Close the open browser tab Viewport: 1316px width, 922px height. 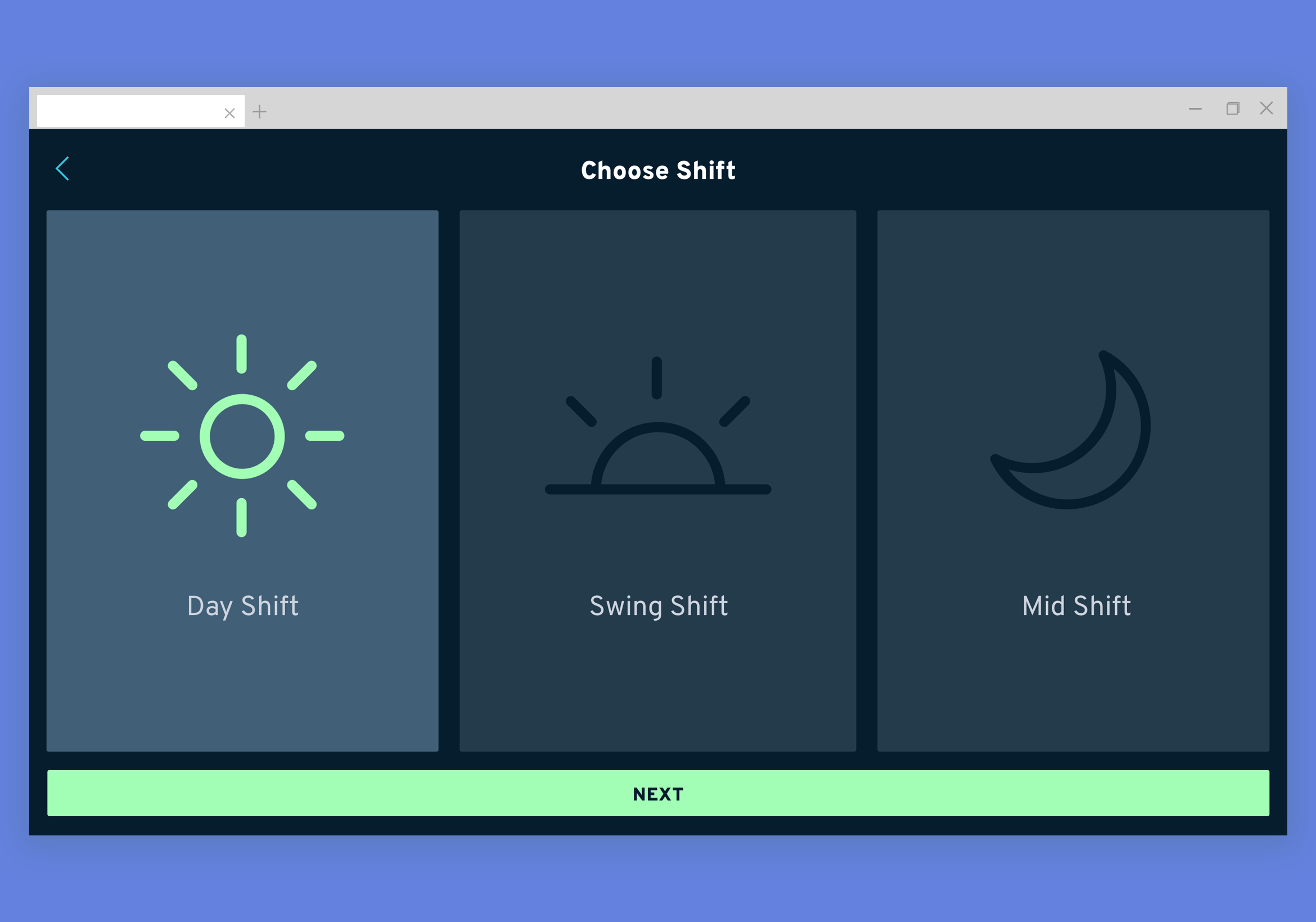click(x=229, y=114)
